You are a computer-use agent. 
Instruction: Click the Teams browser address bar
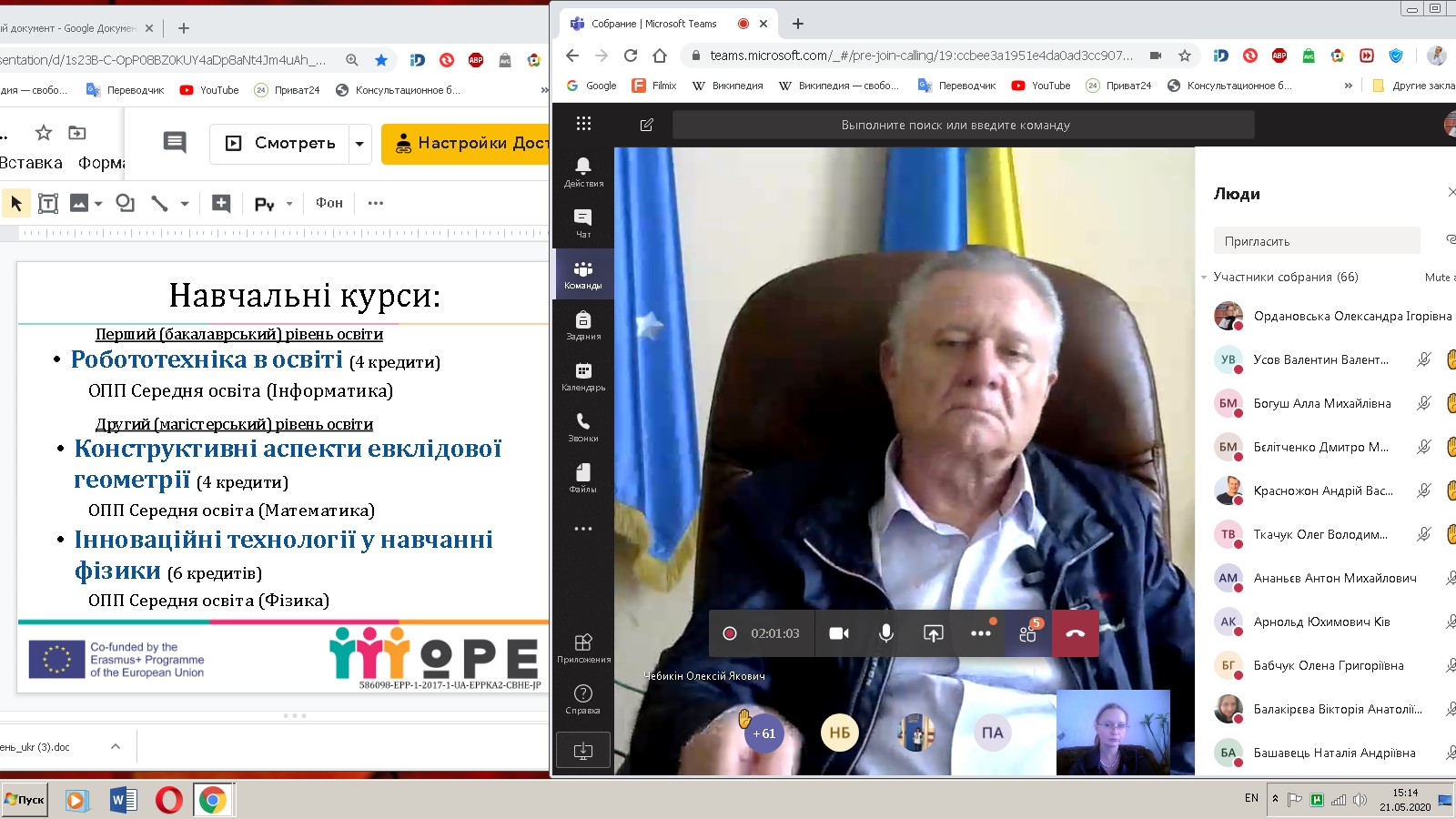point(921,56)
